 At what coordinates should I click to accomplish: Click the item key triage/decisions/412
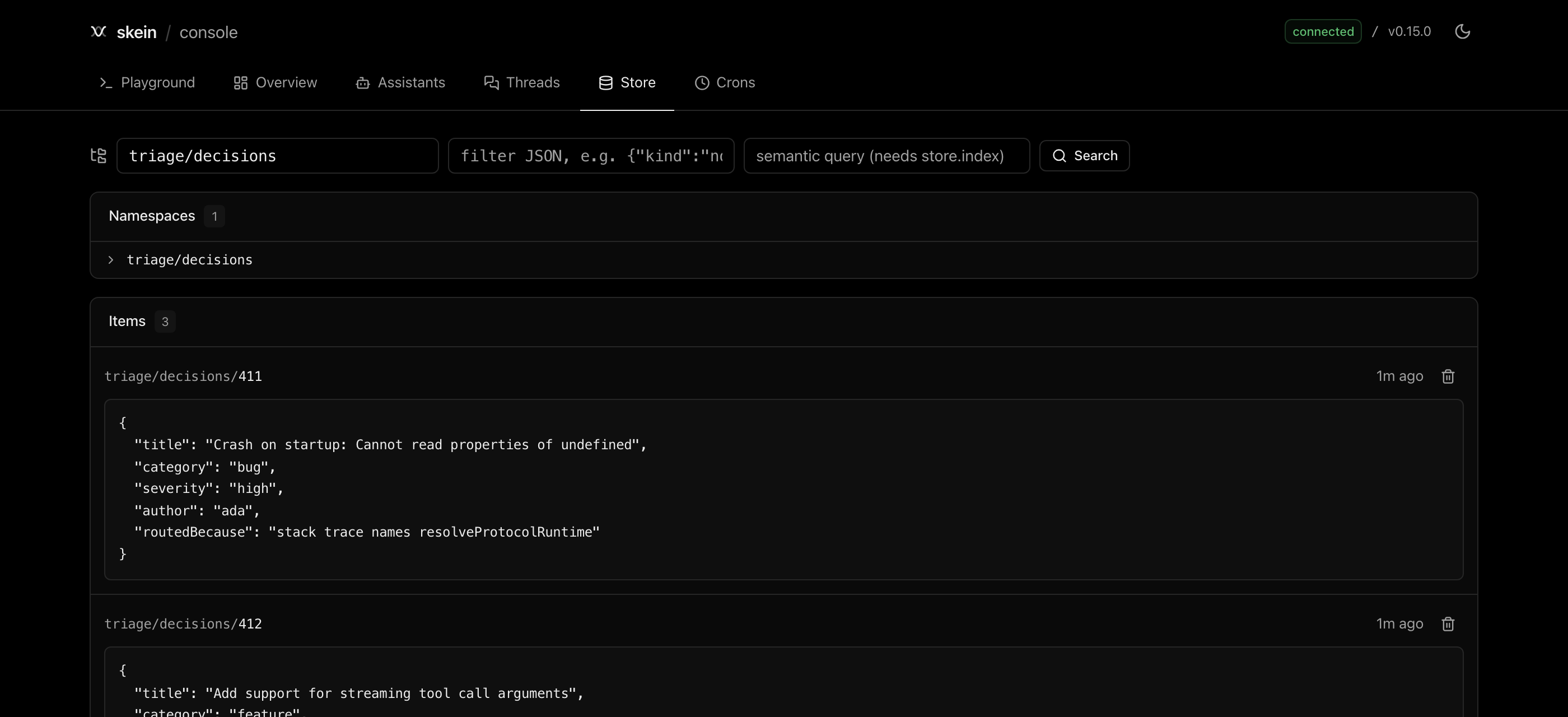click(183, 624)
